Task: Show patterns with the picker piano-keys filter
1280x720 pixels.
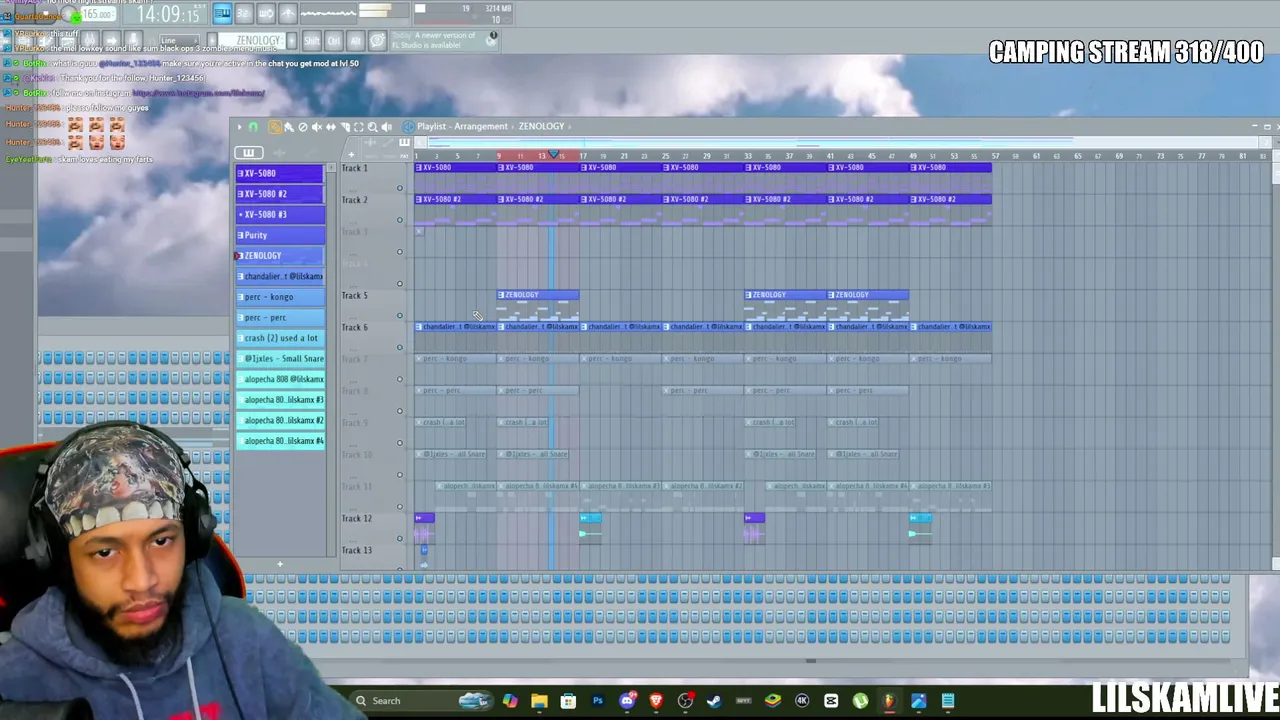Action: point(249,153)
